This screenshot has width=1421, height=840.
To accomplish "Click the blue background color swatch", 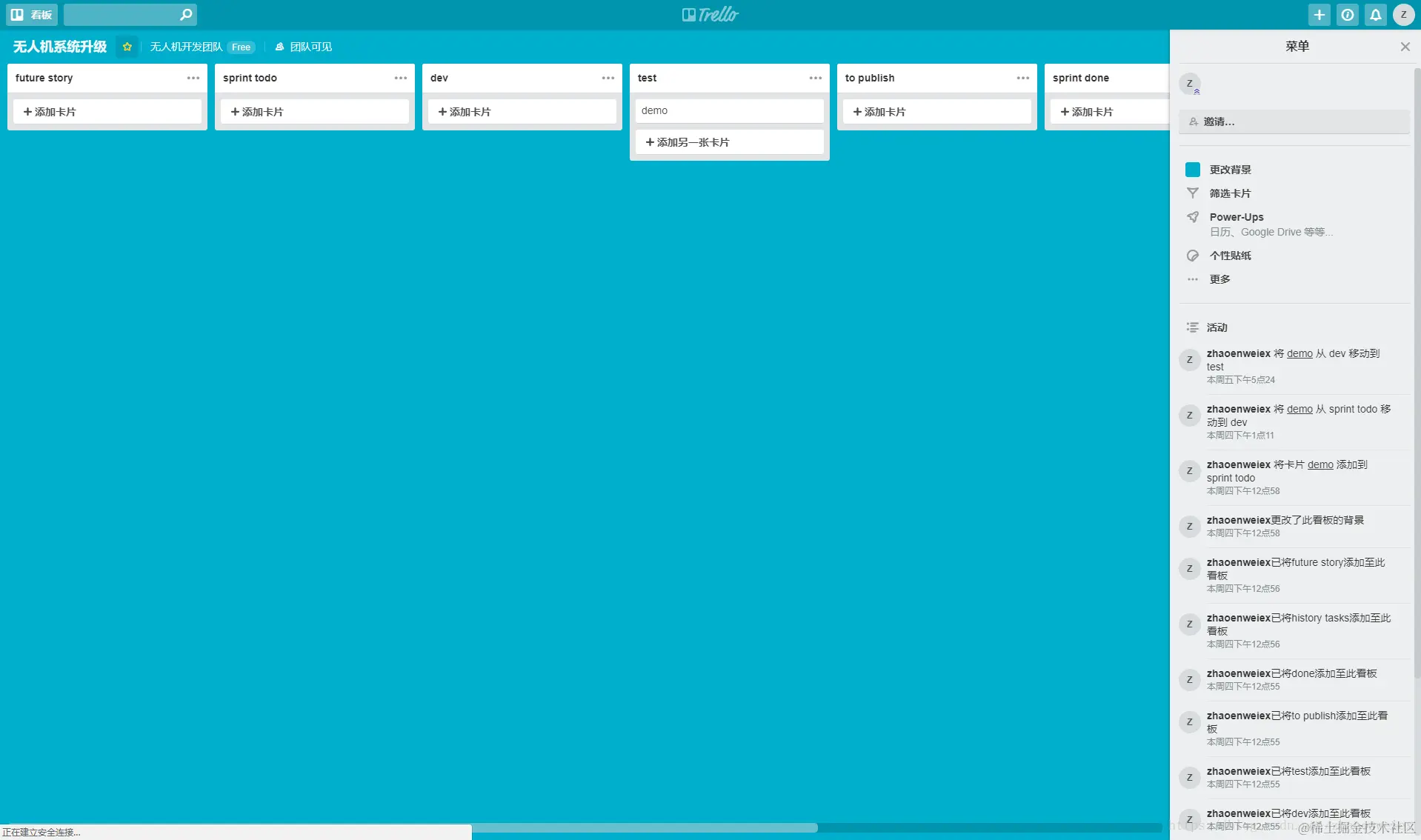I will 1193,170.
